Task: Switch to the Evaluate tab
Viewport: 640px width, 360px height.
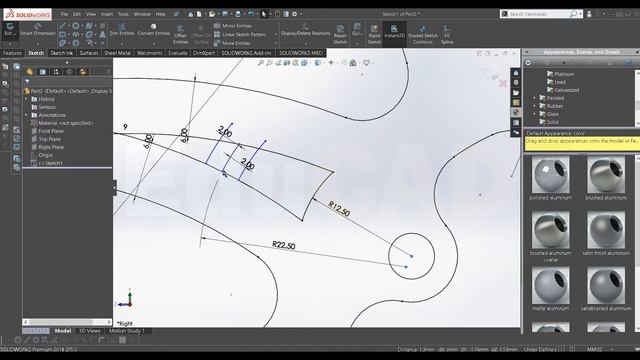Action: pos(178,53)
